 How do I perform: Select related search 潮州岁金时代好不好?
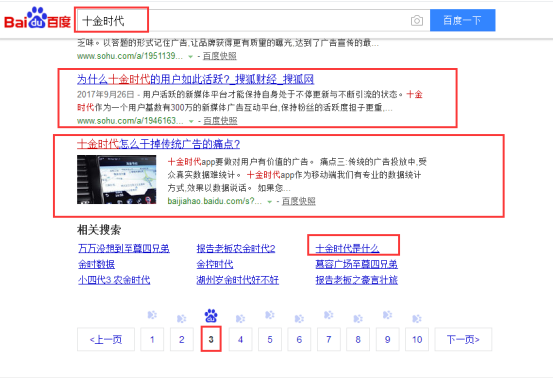tap(238, 280)
